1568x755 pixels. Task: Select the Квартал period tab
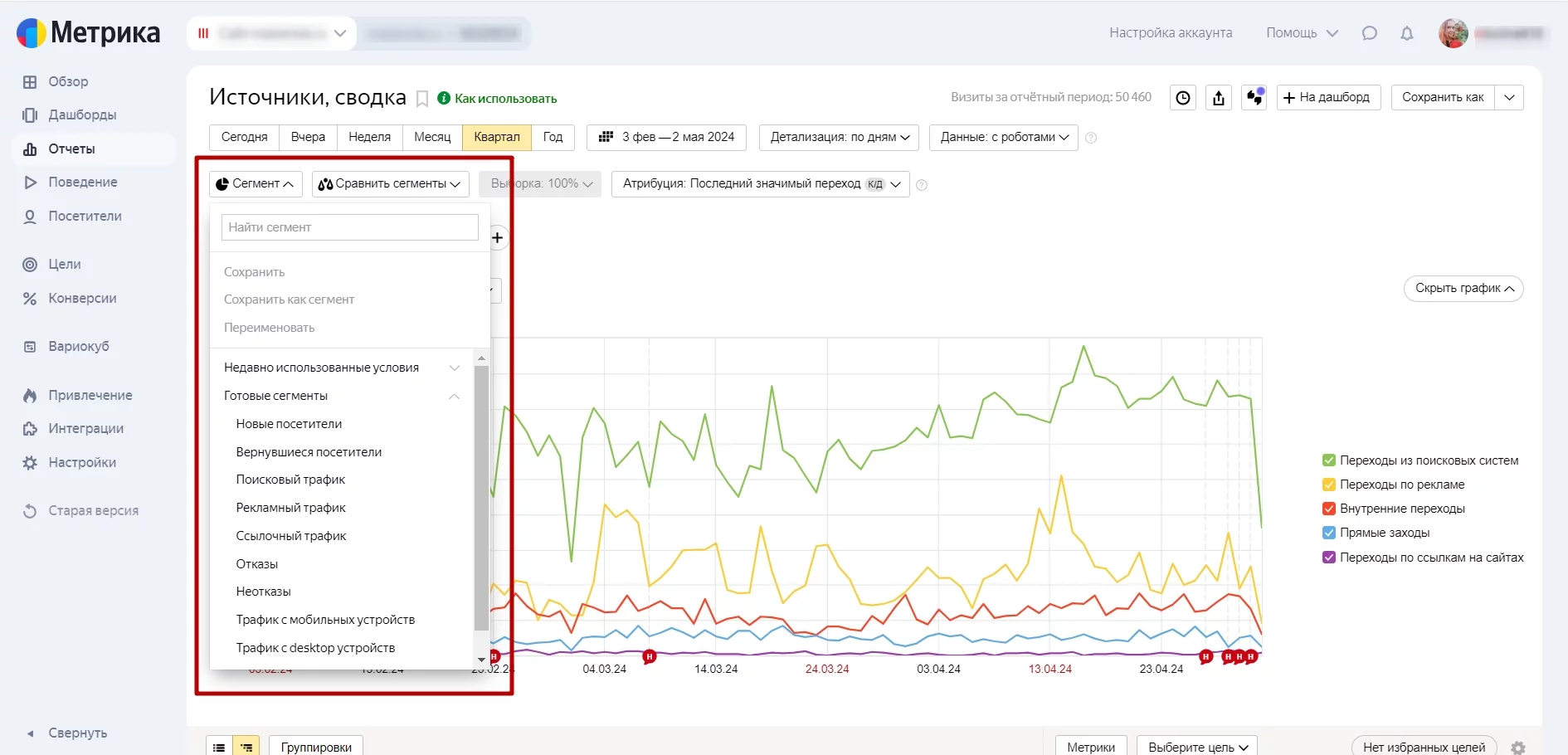pos(497,137)
